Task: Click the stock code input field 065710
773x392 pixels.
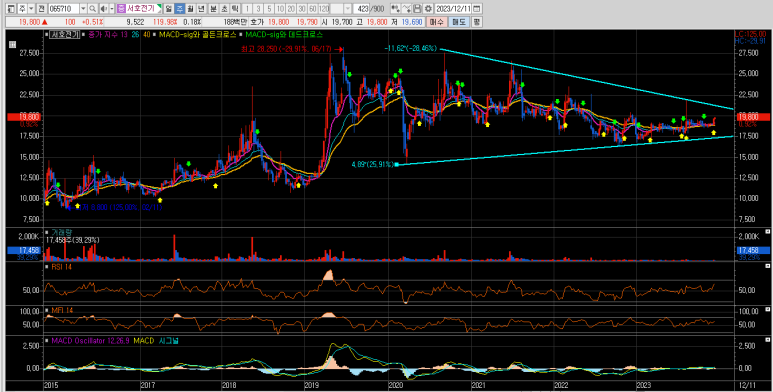Action: [x=63, y=9]
